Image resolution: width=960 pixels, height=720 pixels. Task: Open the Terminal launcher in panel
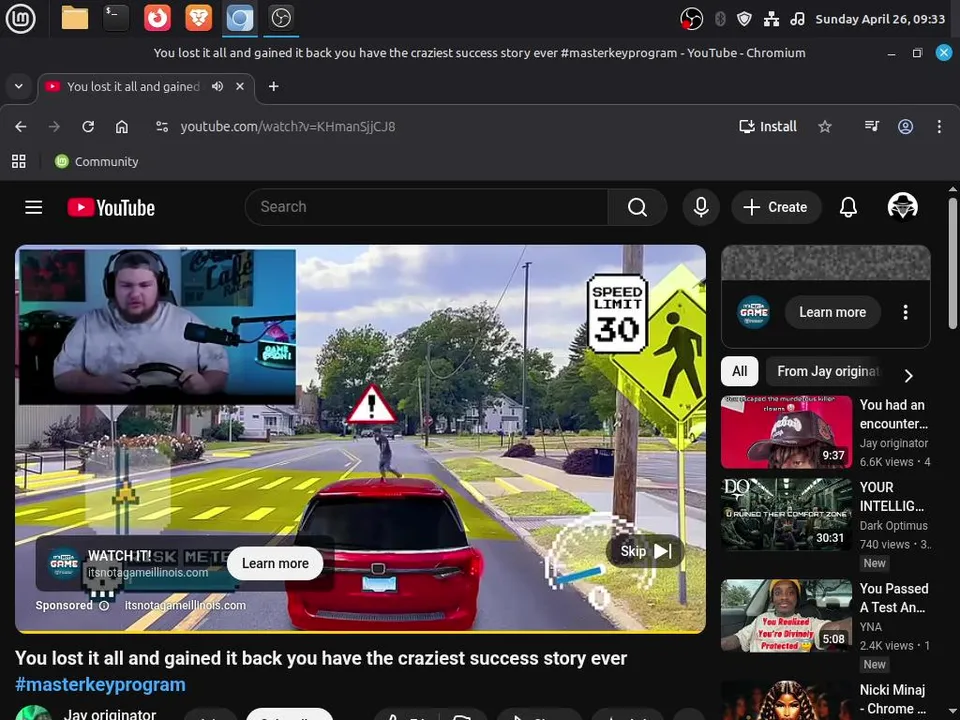coord(116,18)
